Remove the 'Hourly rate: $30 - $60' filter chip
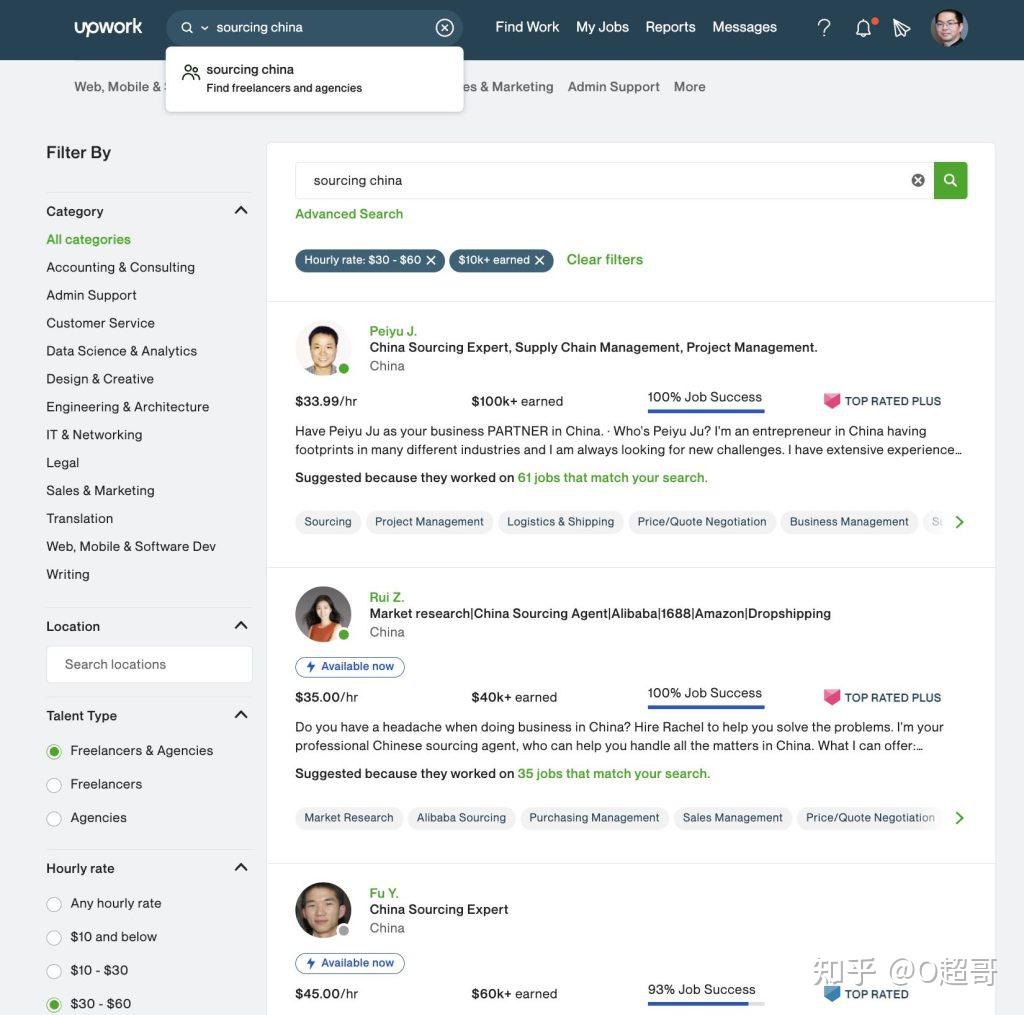The height and width of the screenshot is (1015, 1024). [431, 259]
